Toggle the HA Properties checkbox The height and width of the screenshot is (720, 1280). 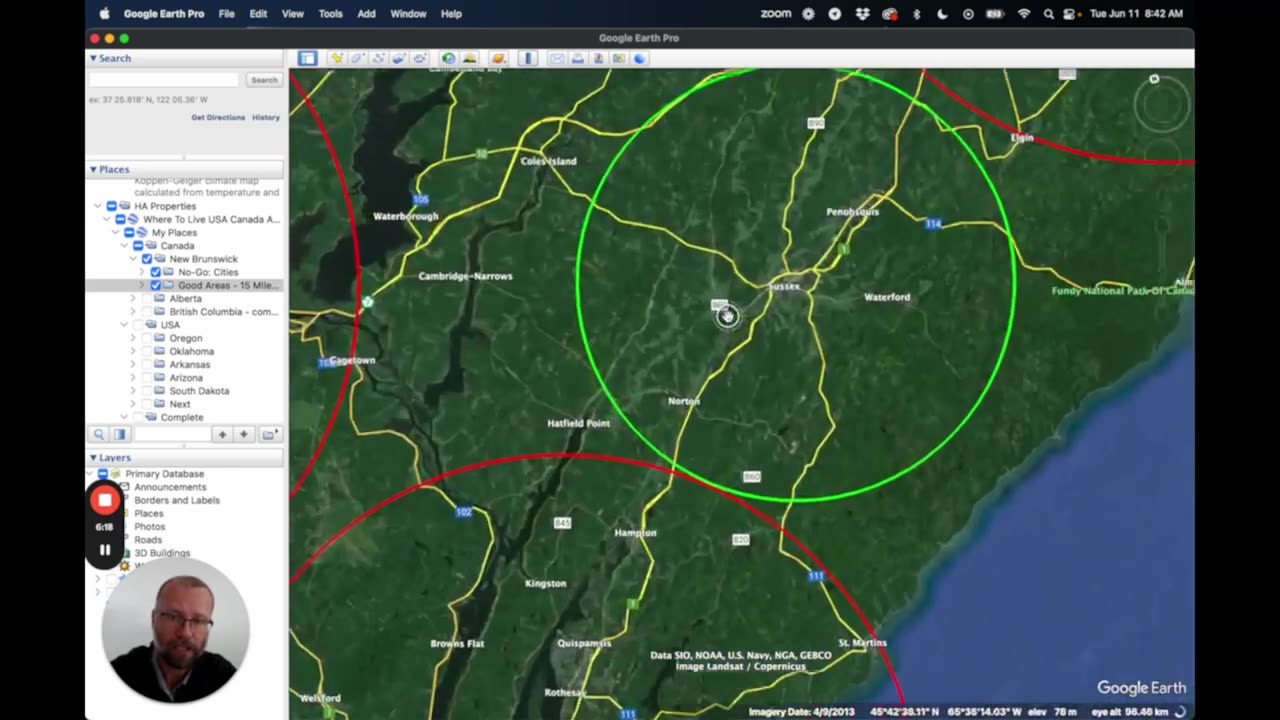[111, 206]
